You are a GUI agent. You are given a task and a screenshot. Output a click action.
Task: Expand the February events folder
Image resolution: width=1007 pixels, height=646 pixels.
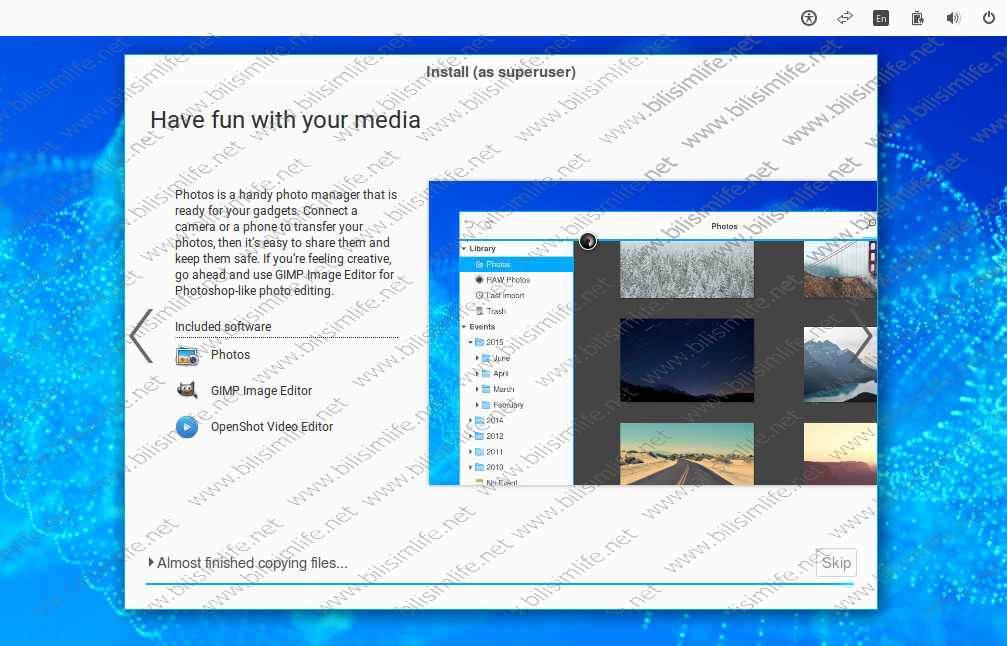coord(477,405)
